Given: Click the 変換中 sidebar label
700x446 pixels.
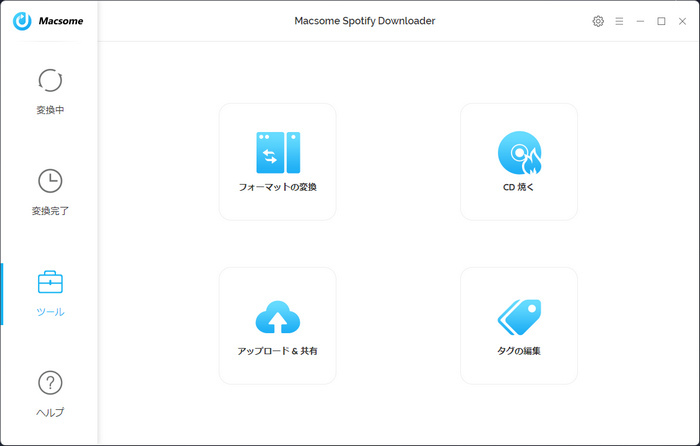Looking at the screenshot, I should click(50, 110).
